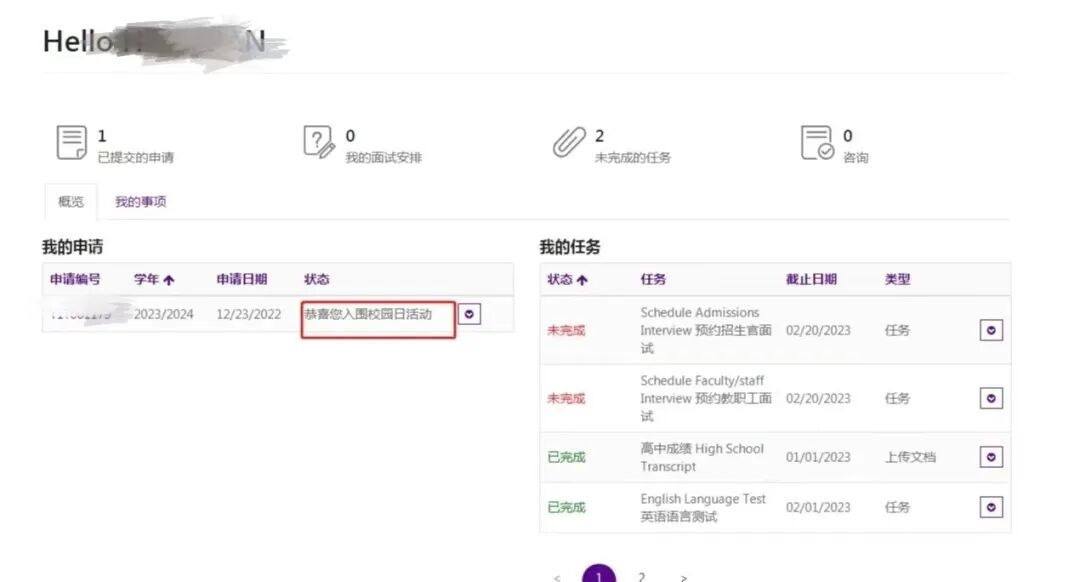
Task: Switch to the 概览 tab
Action: [x=70, y=202]
